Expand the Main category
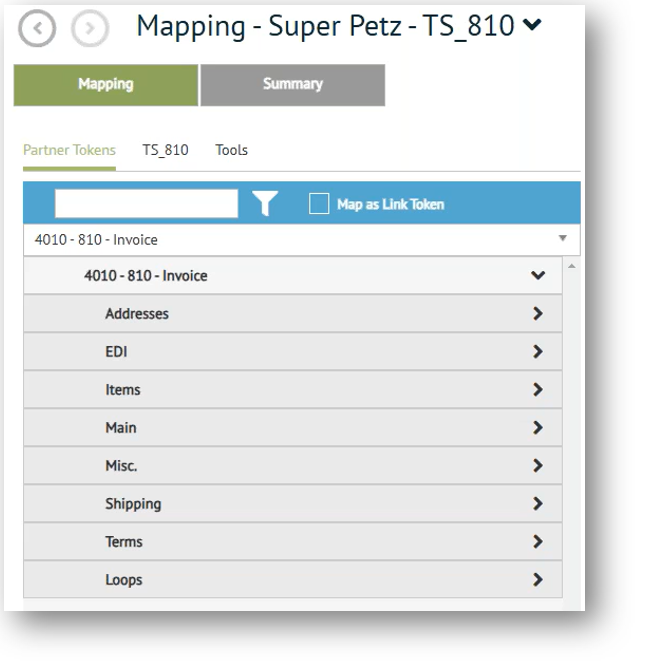646x670 pixels. 538,428
